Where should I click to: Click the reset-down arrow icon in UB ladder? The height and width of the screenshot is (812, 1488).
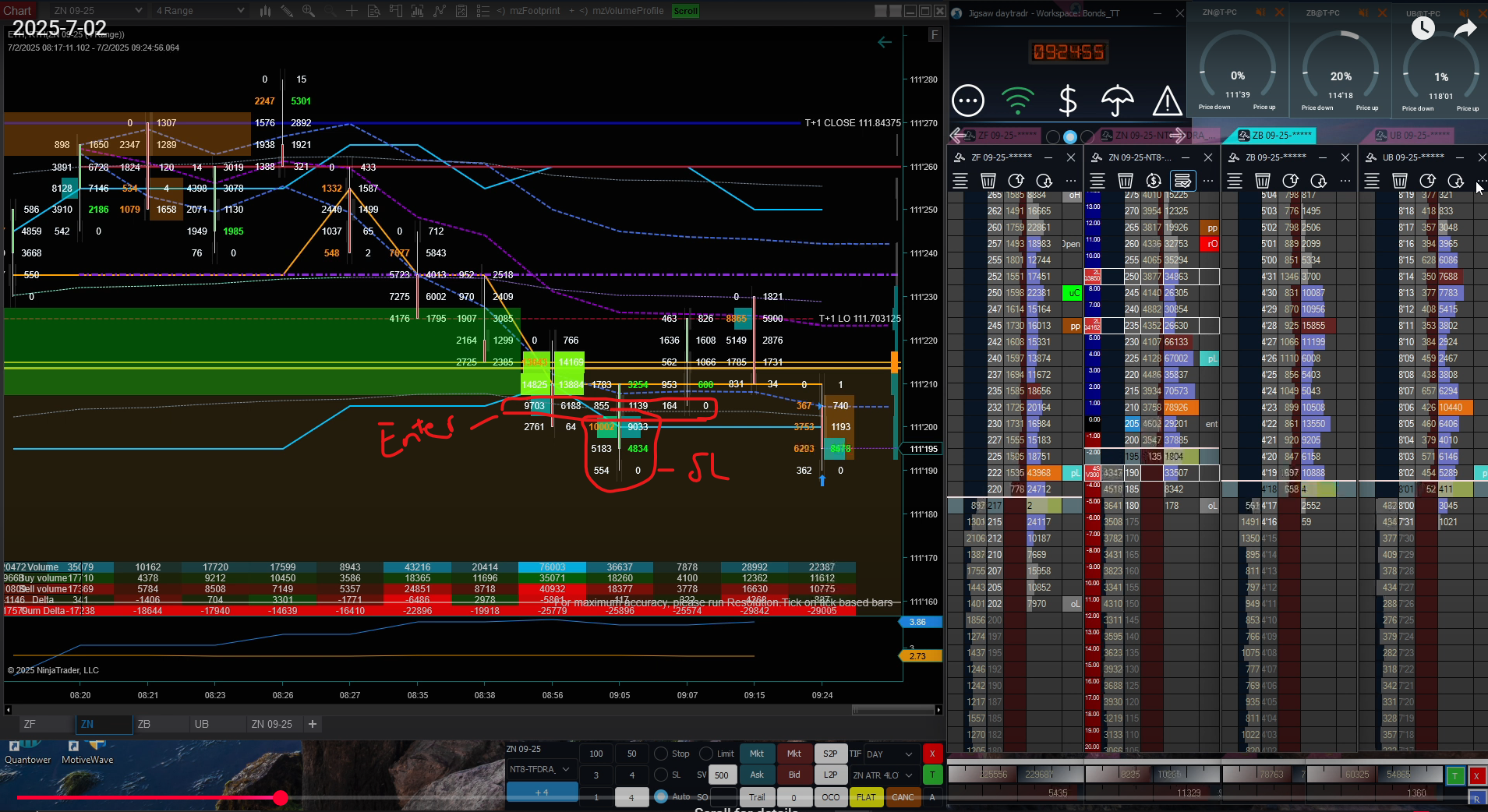1456,181
